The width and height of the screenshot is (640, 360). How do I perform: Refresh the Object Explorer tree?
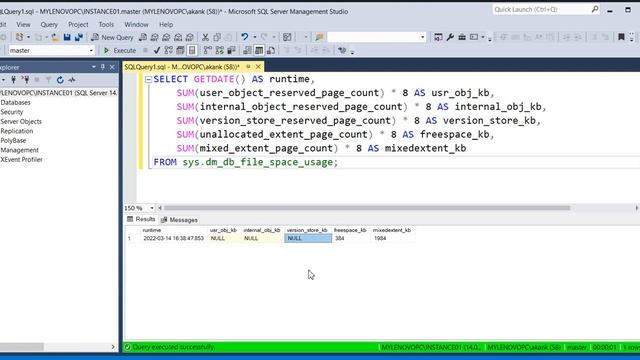coord(60,80)
